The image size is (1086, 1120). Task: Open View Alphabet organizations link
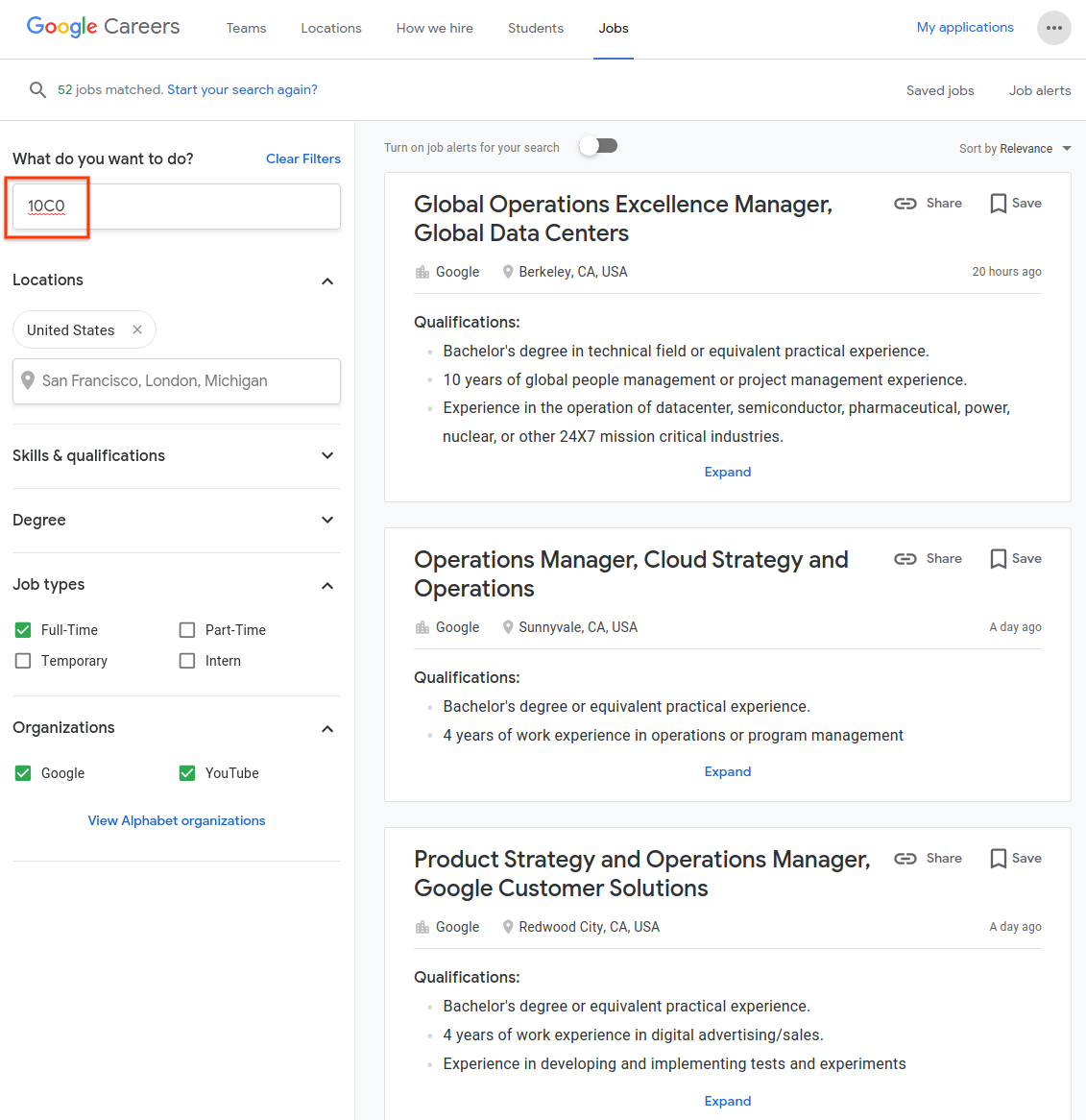pos(177,821)
